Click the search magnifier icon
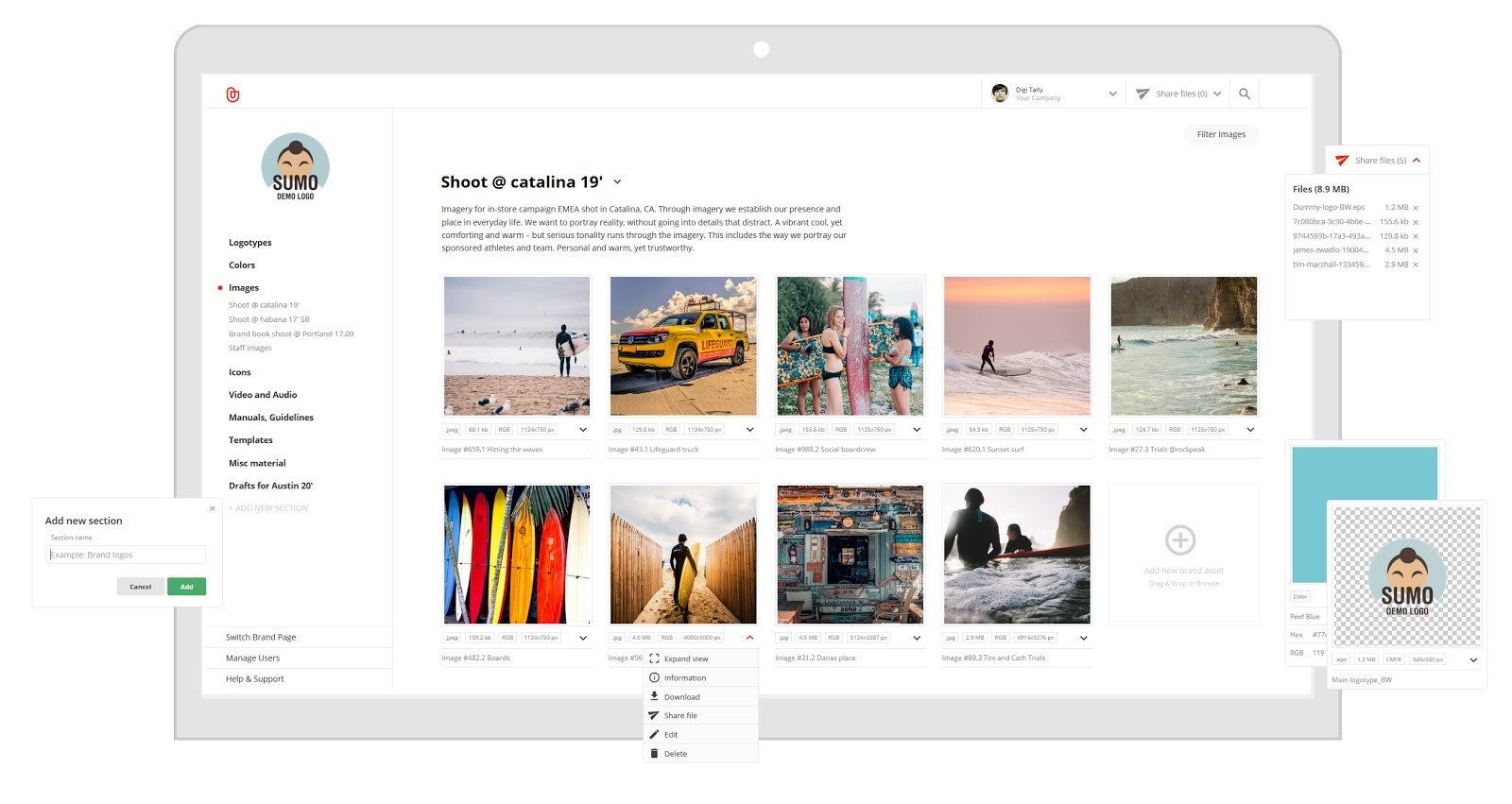1512x804 pixels. [x=1245, y=94]
